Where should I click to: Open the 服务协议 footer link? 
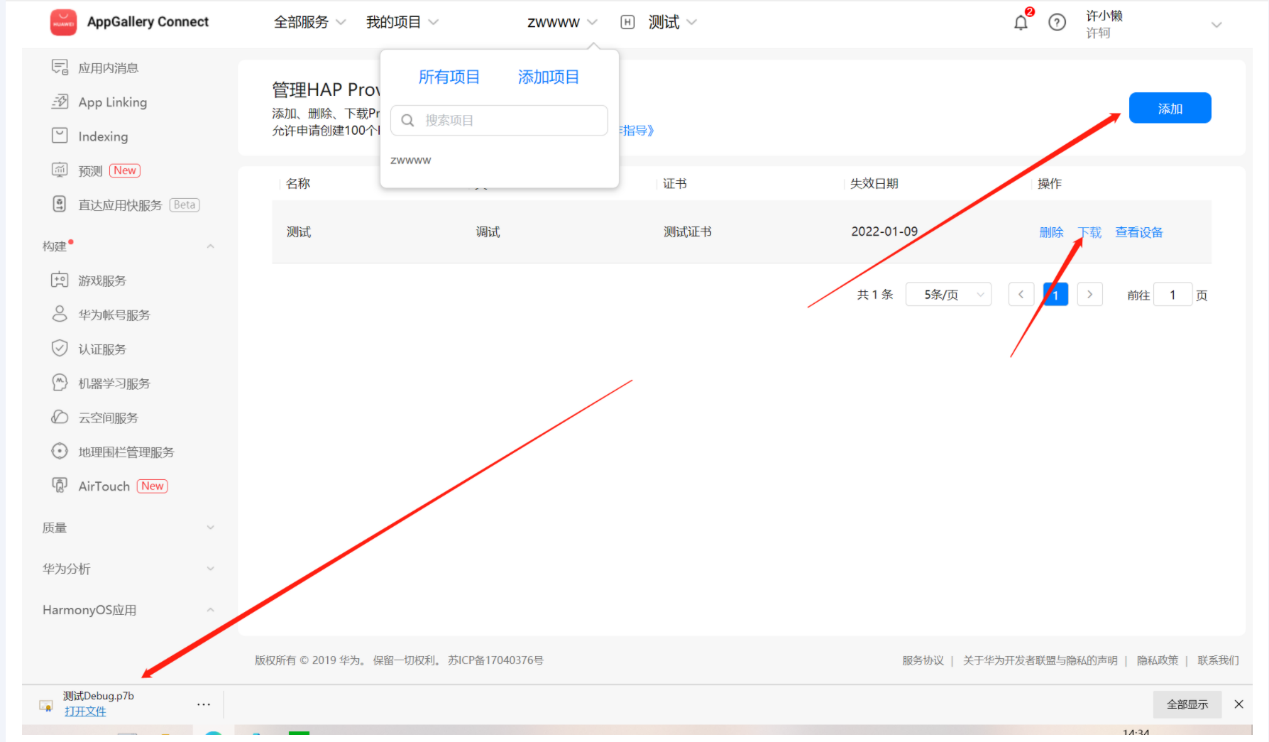[923, 660]
